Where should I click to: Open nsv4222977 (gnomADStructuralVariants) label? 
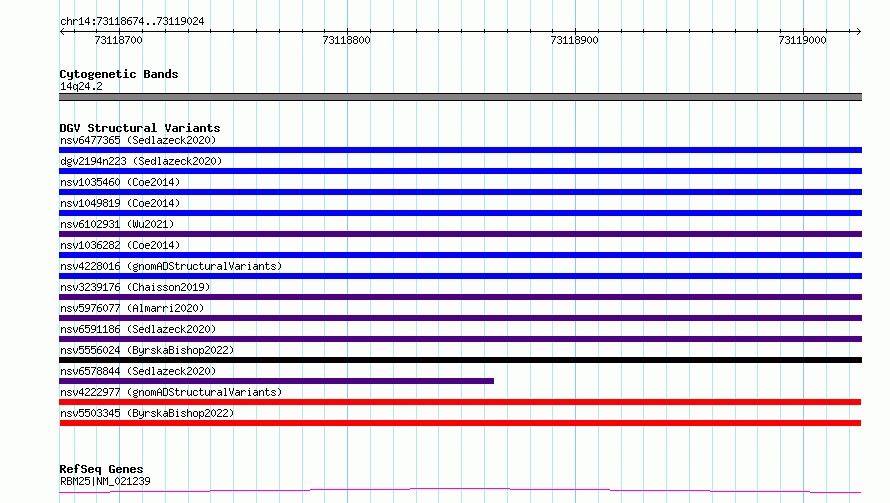(171, 392)
